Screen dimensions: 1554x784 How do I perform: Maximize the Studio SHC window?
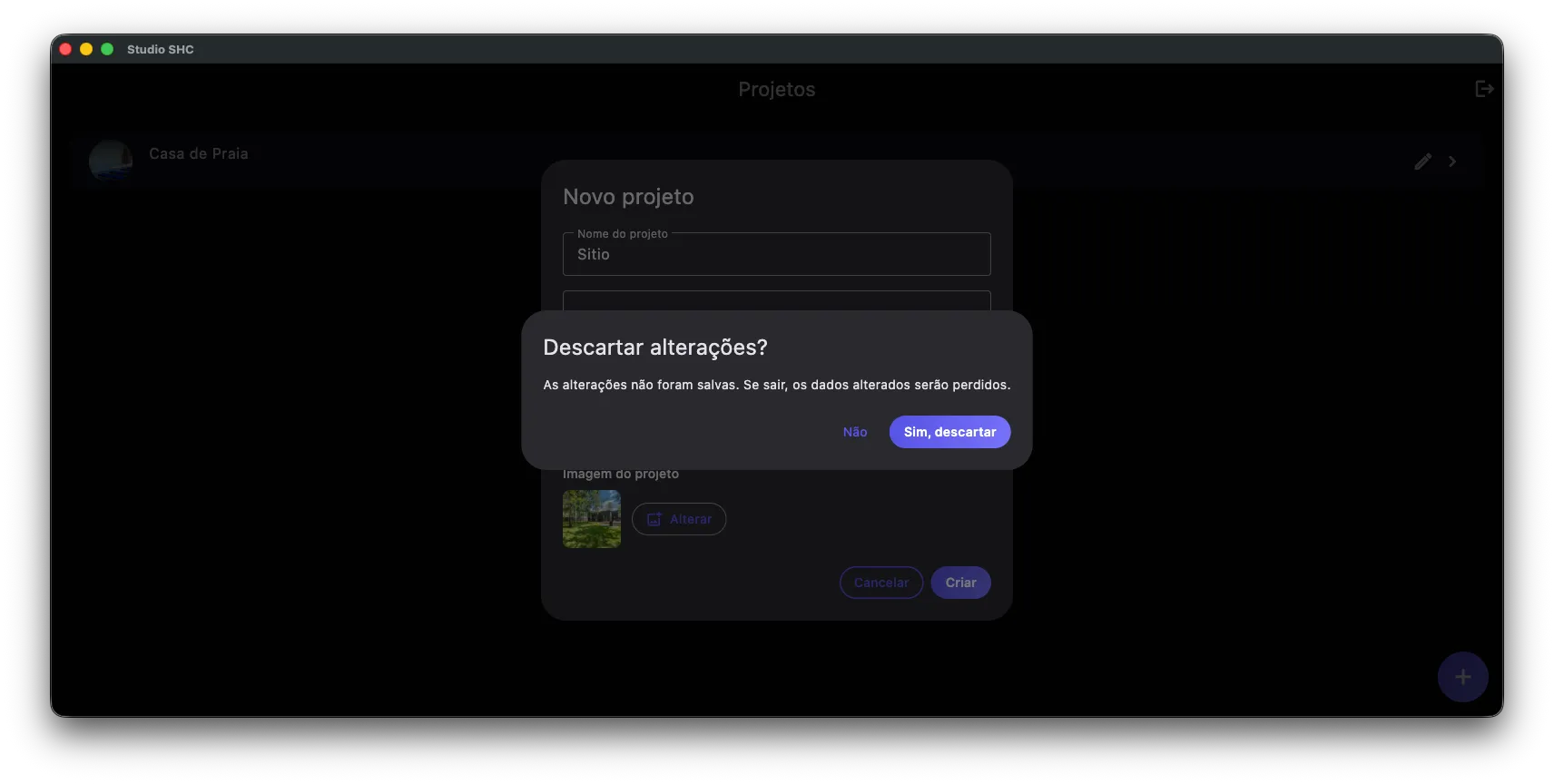[107, 49]
